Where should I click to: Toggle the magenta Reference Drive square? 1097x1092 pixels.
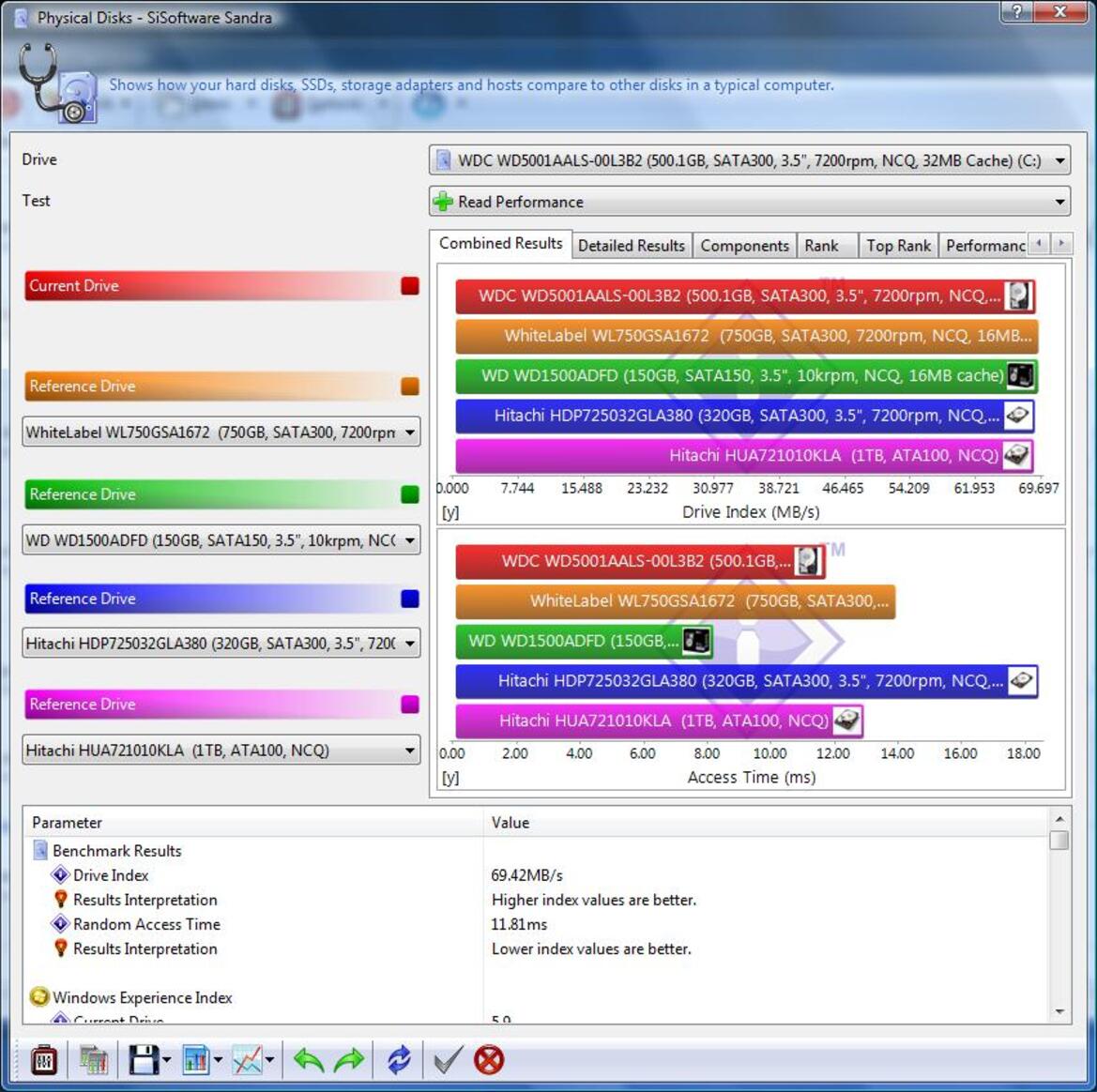410,705
